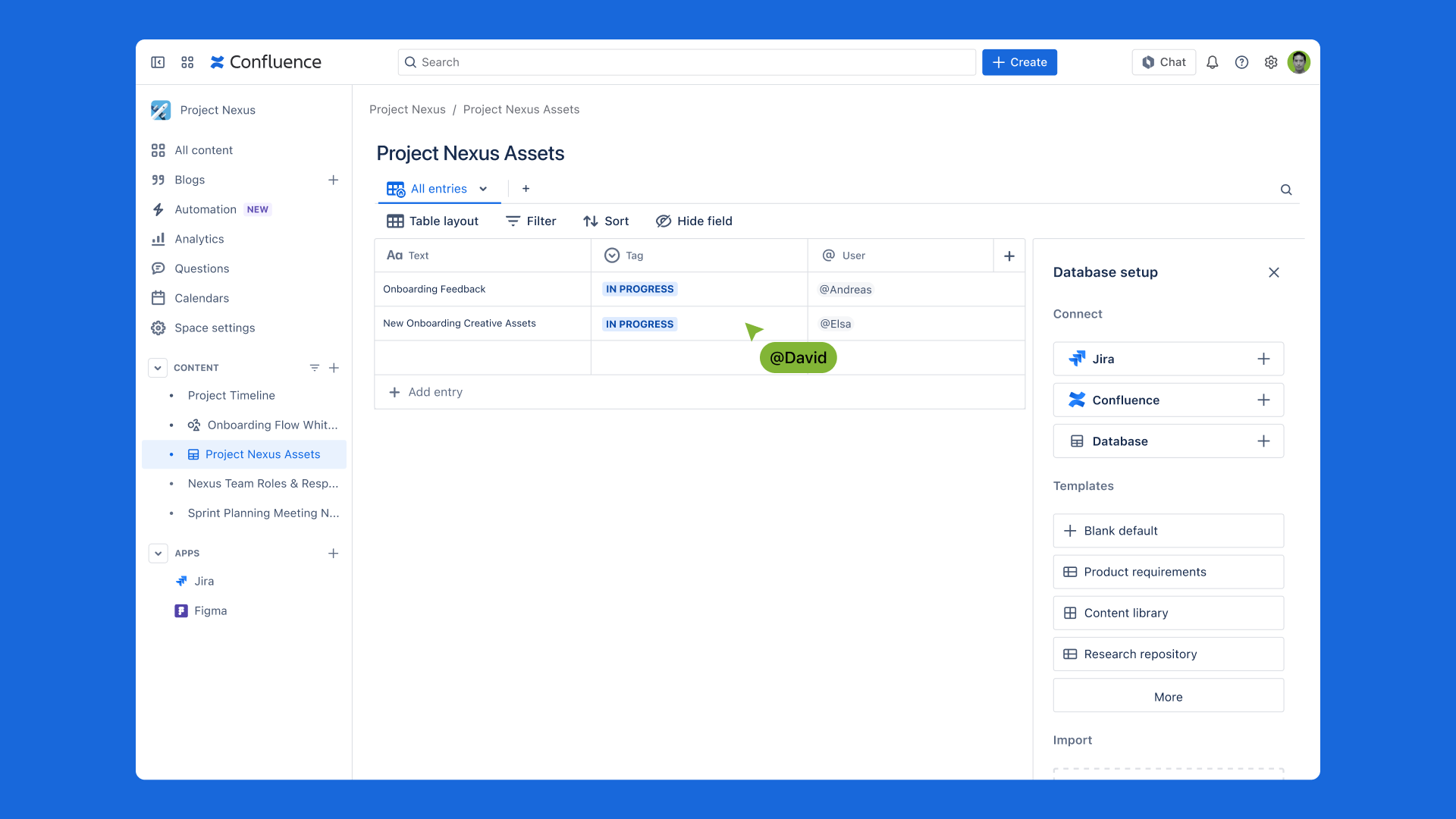Open the User column header menu
Viewport: 1456px width, 819px height.
(x=901, y=256)
